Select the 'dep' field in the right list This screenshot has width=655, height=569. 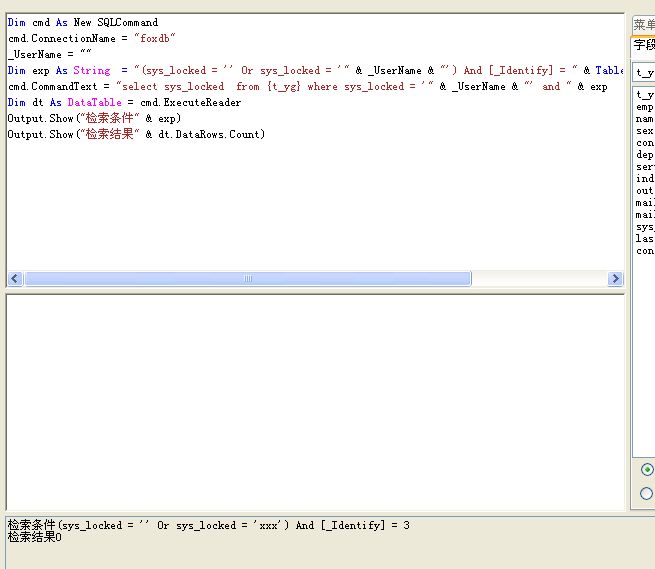tap(645, 155)
